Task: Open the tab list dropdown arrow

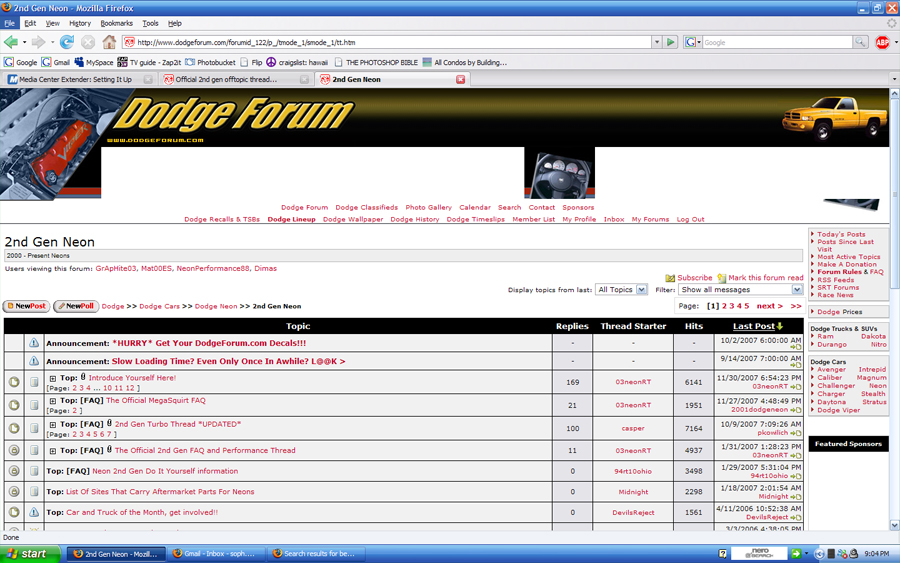Action: [x=894, y=79]
